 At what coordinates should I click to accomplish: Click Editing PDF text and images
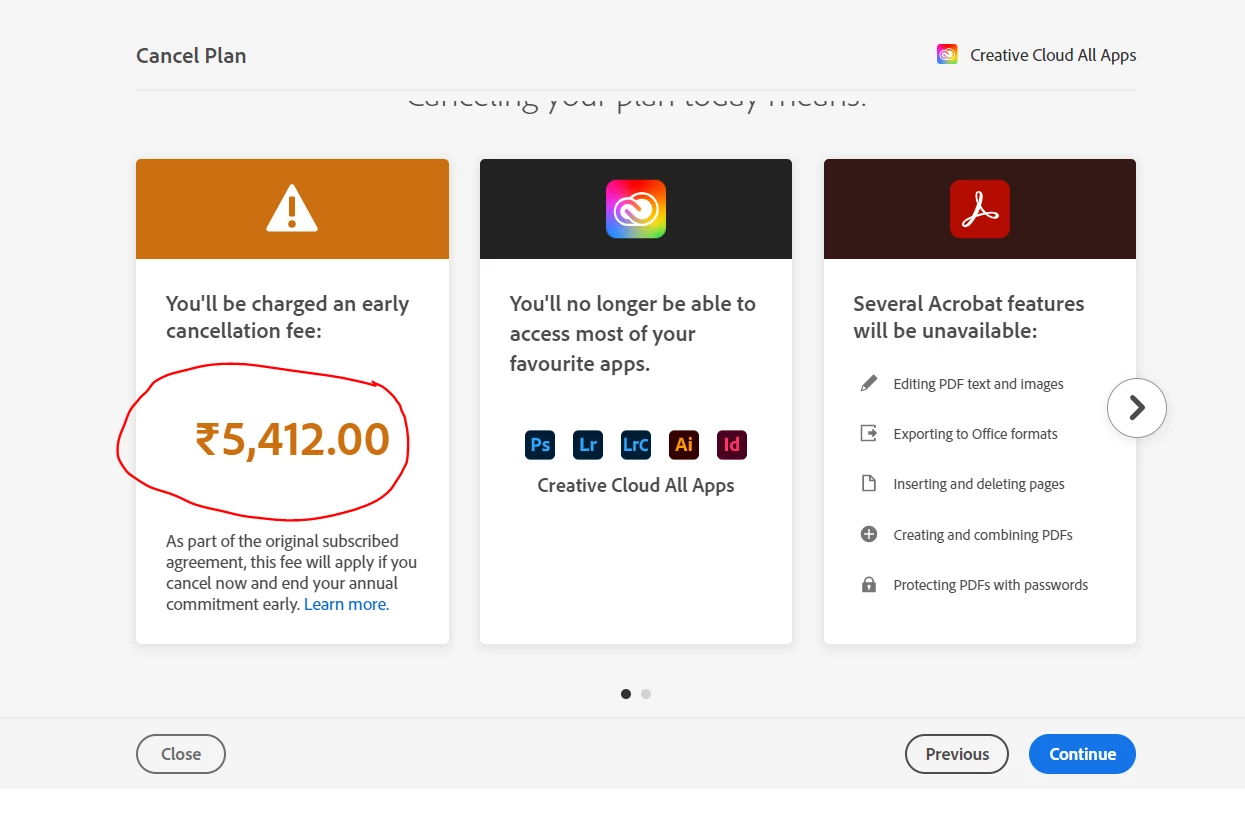[x=978, y=384]
